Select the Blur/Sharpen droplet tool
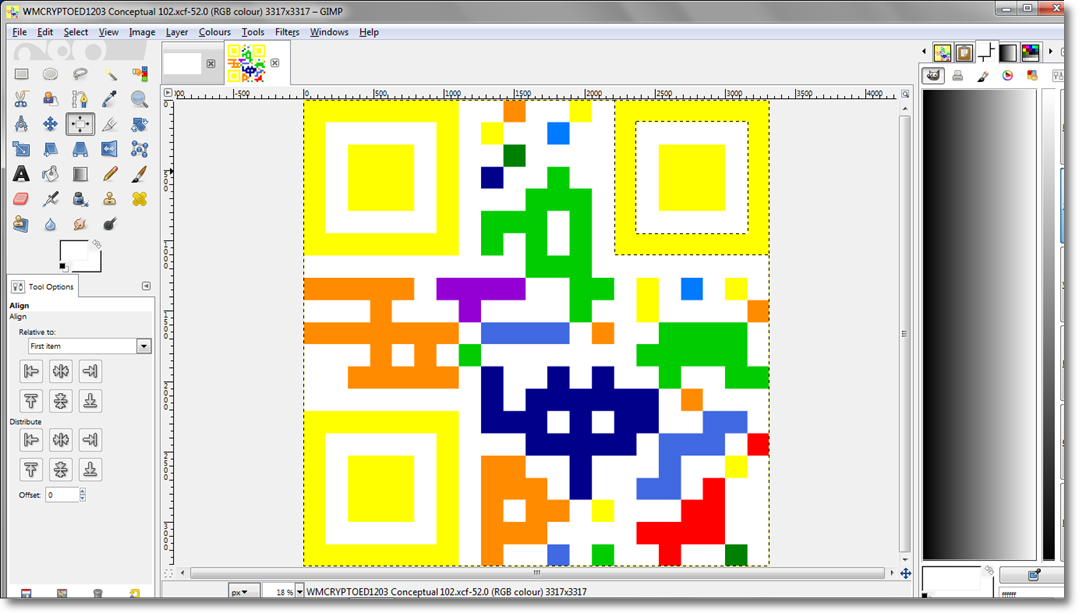Screen dimensions: 1080x615 coord(50,224)
